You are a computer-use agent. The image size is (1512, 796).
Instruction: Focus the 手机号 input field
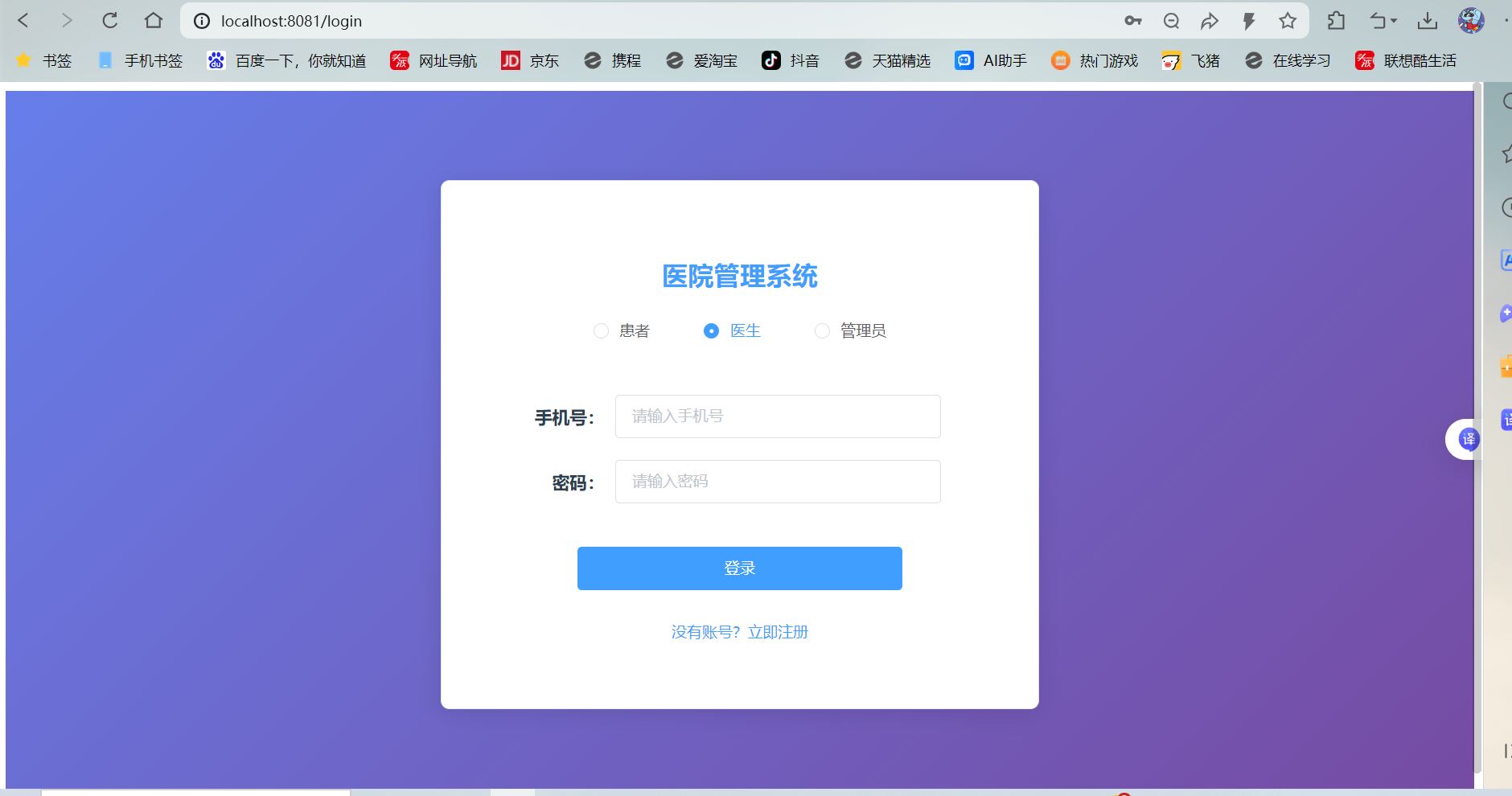coord(777,416)
